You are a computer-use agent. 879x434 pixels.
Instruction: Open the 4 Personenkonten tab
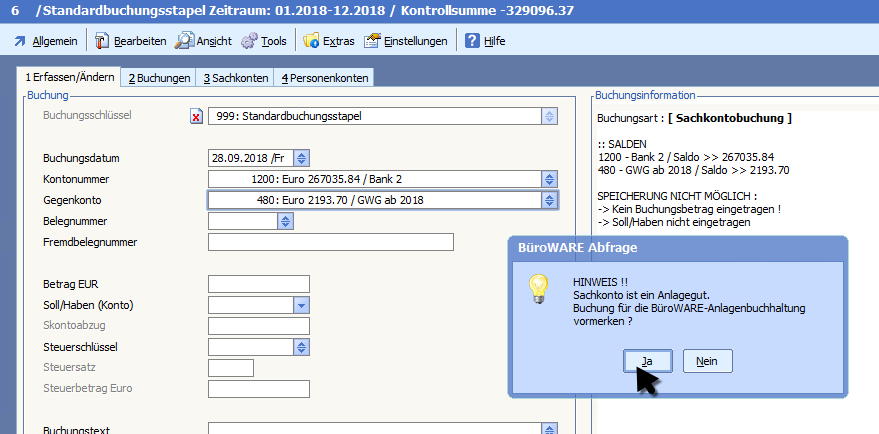point(325,78)
